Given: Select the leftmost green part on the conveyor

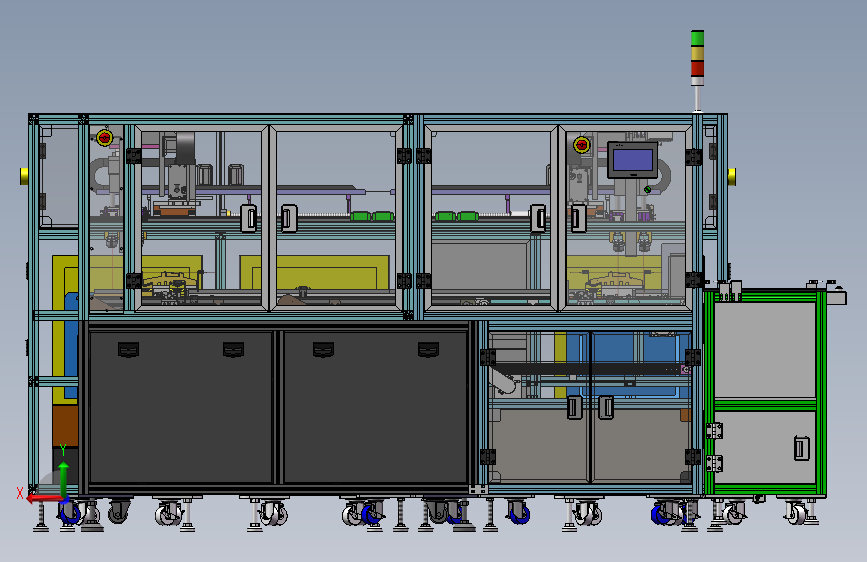Looking at the screenshot, I should click(x=361, y=216).
